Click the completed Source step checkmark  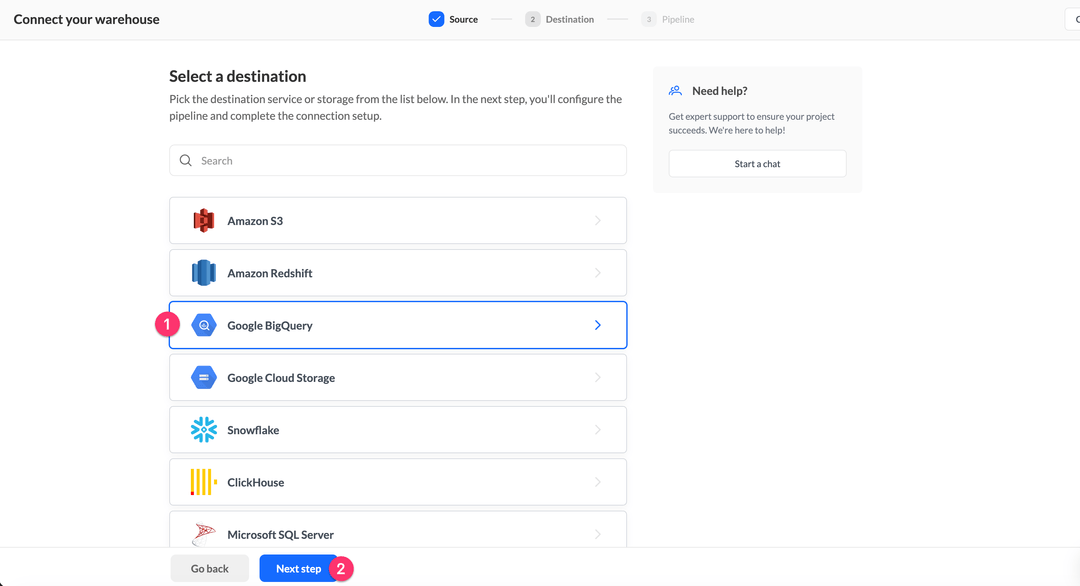[x=434, y=18]
